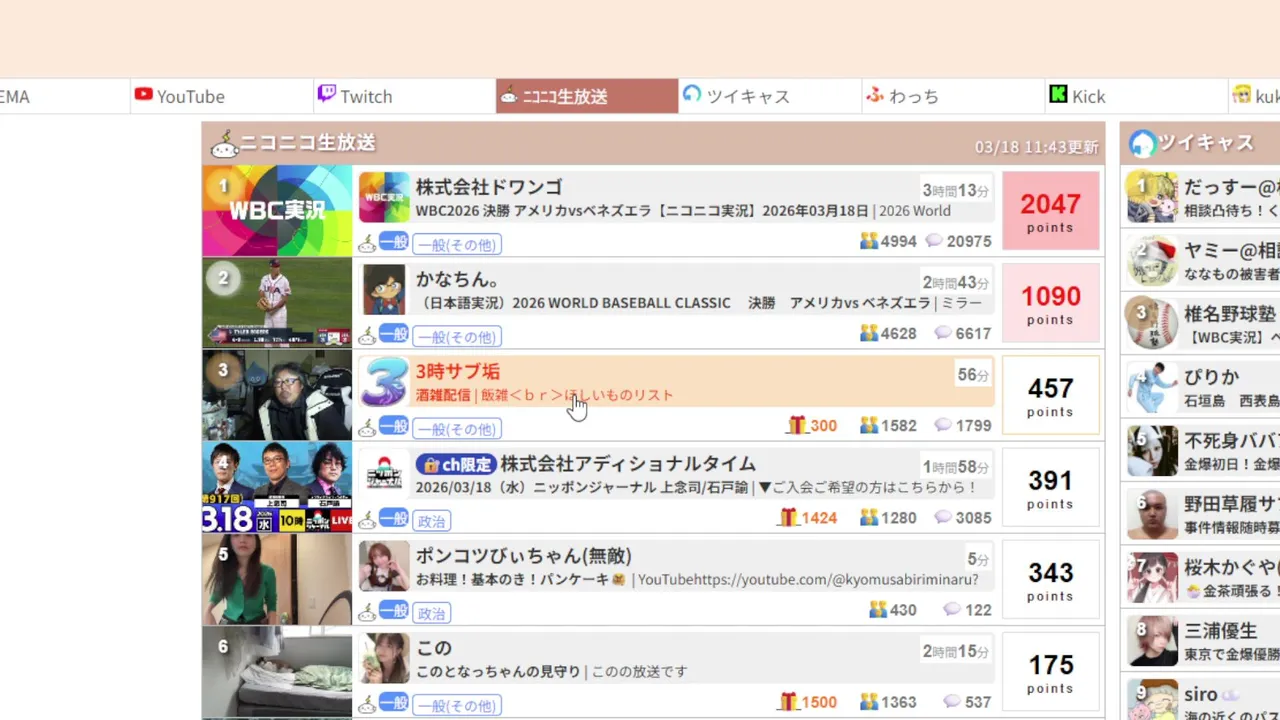The width and height of the screenshot is (1280, 720).
Task: Click 一般(その他) tag in 3時サブ垢 row
Action: 457,429
